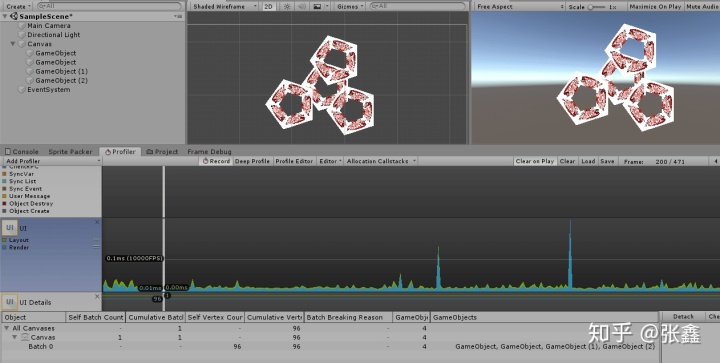Viewport: 720px width, 363px height.
Task: Click the Render color swatch
Action: [x=5, y=247]
